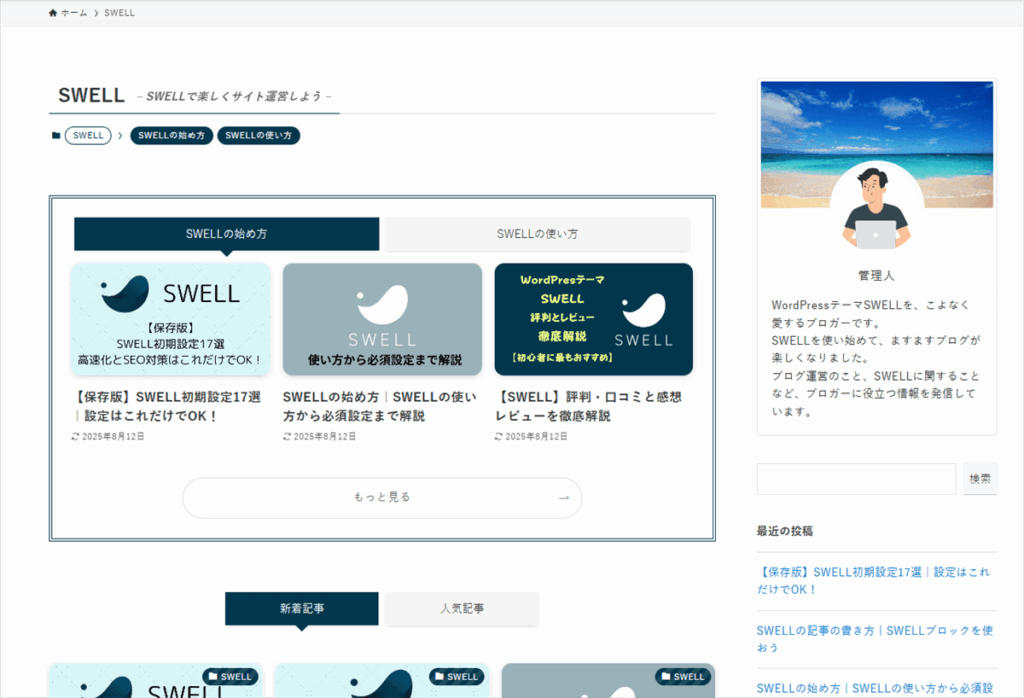Click the SWELL page heading

click(91, 95)
